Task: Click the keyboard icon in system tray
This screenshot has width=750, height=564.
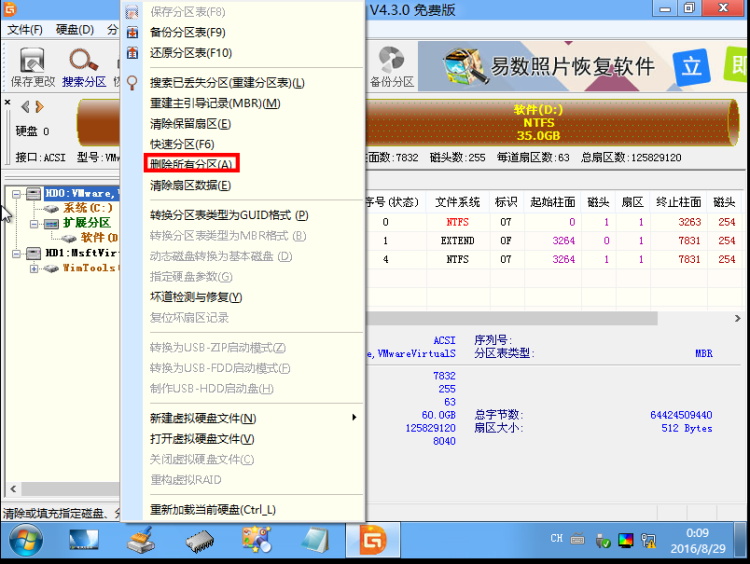Action: (577, 540)
